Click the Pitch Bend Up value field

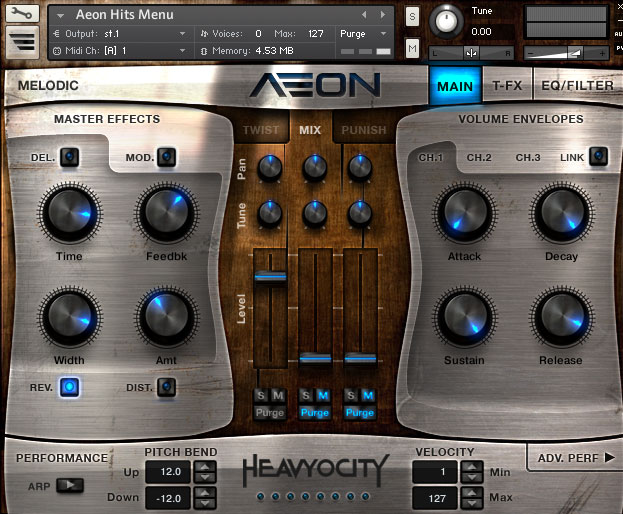169,471
